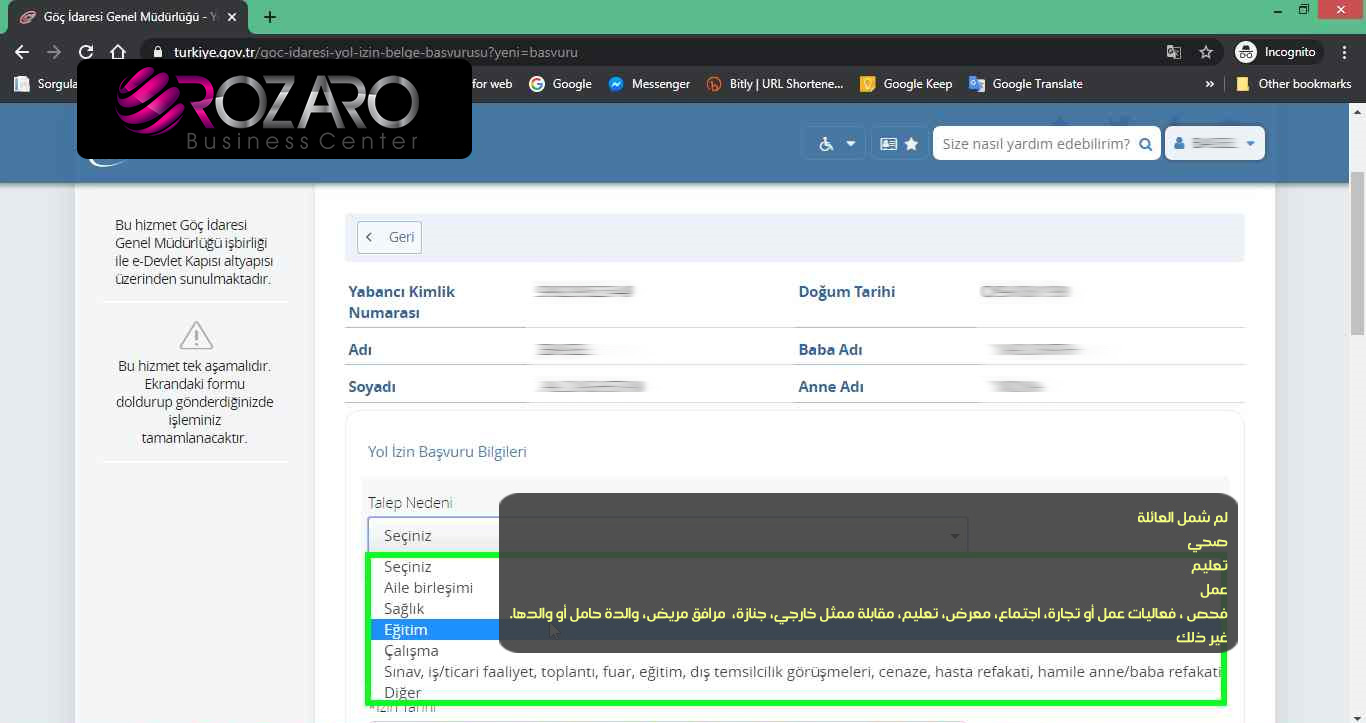The height and width of the screenshot is (723, 1366).
Task: Open favorites card star button
Action: 898,143
